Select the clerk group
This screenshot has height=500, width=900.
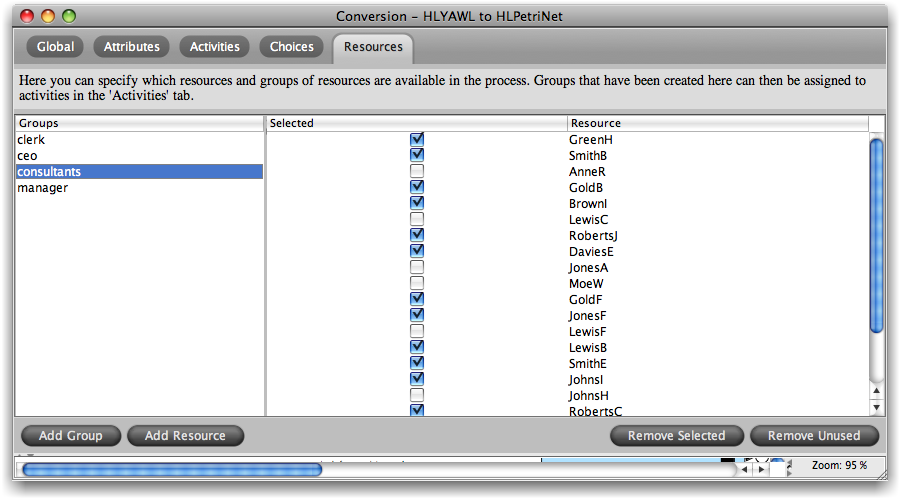32,140
